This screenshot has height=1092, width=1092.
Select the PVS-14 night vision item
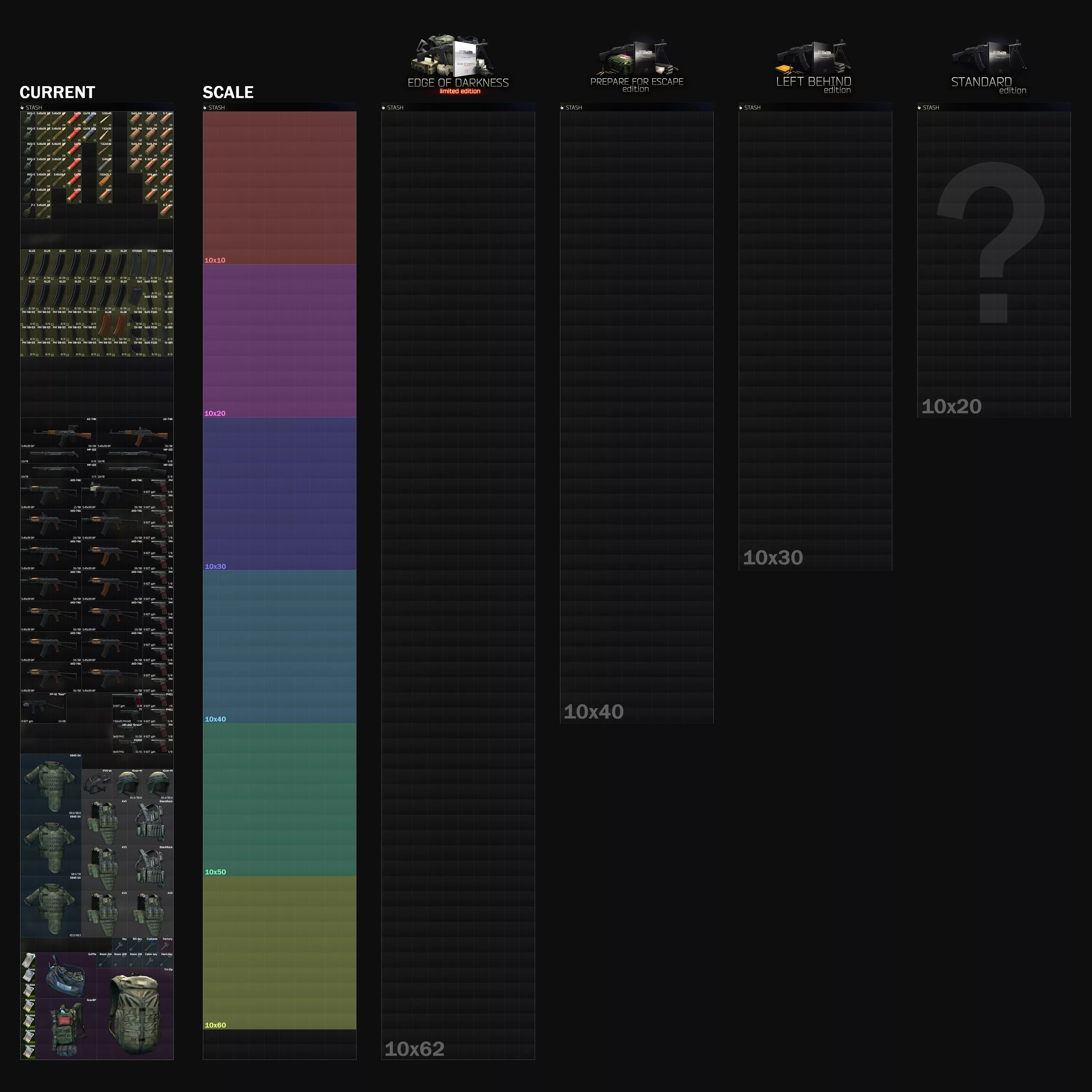pyautogui.click(x=97, y=784)
